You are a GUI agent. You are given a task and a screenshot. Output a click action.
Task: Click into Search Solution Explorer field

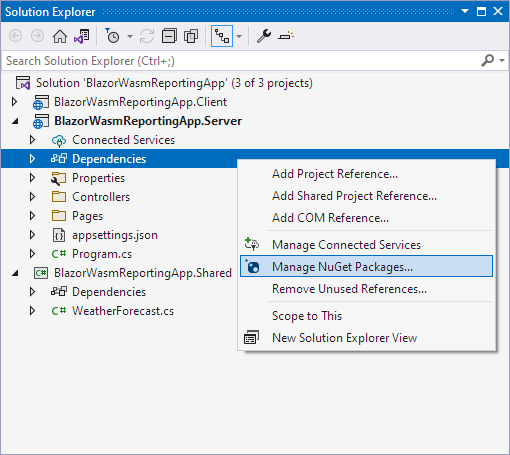tap(240, 61)
